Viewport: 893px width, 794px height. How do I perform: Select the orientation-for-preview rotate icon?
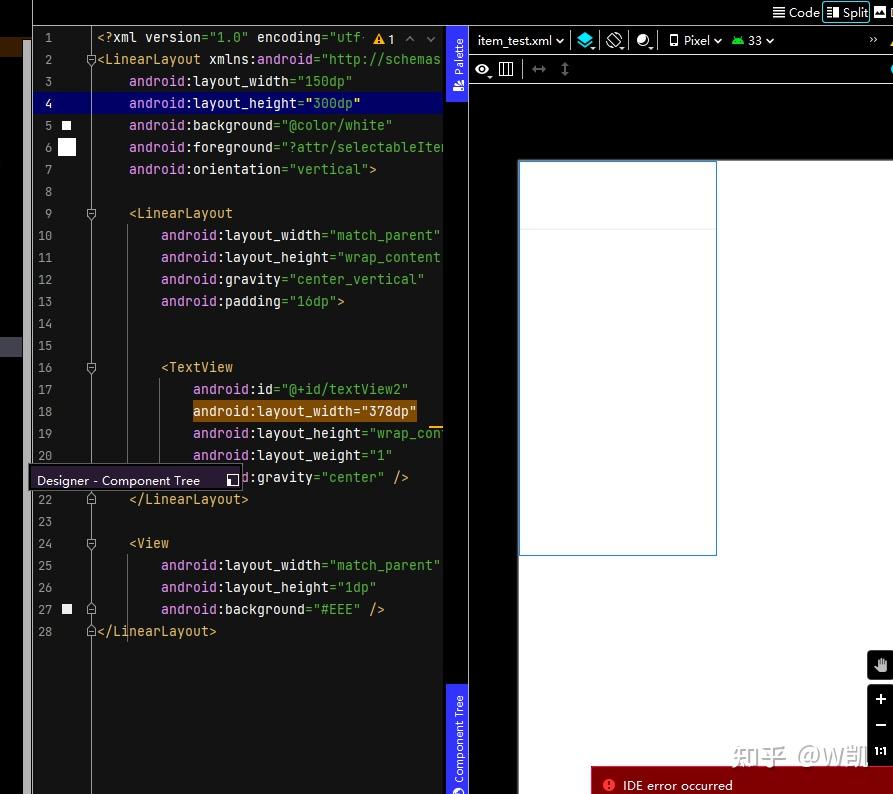tap(614, 41)
